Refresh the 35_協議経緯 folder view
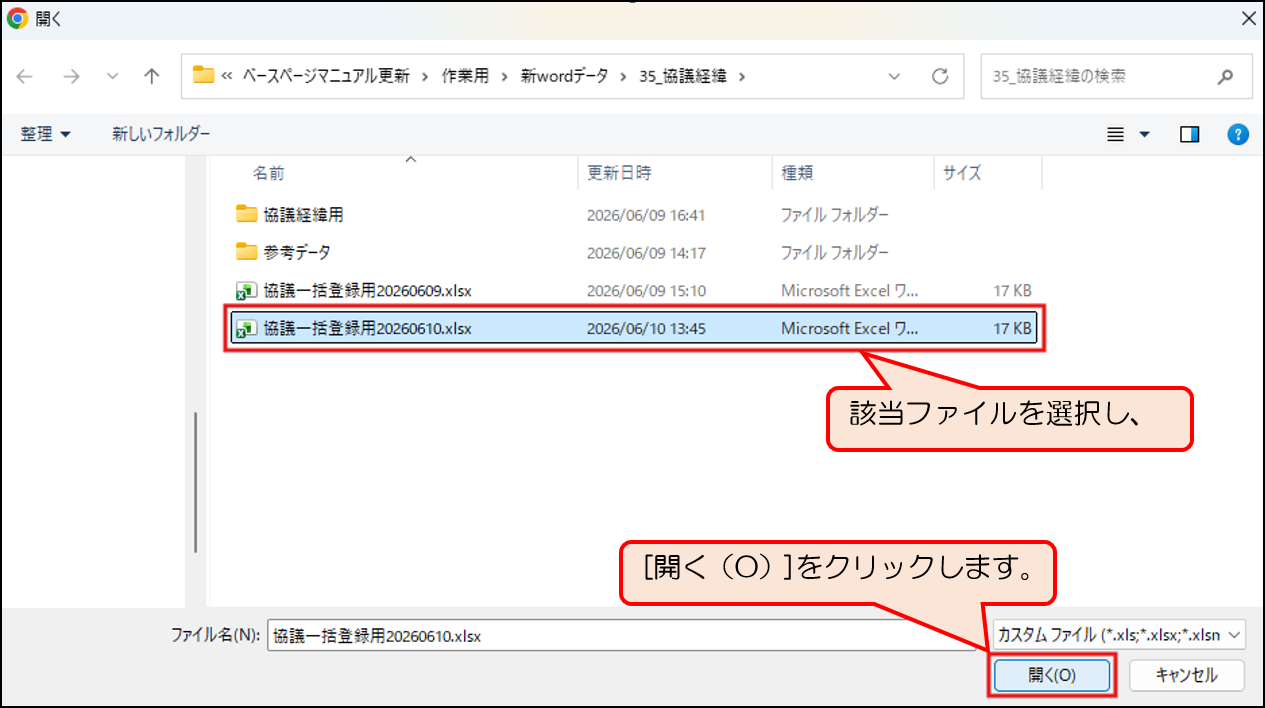Image resolution: width=1265 pixels, height=708 pixels. click(939, 76)
